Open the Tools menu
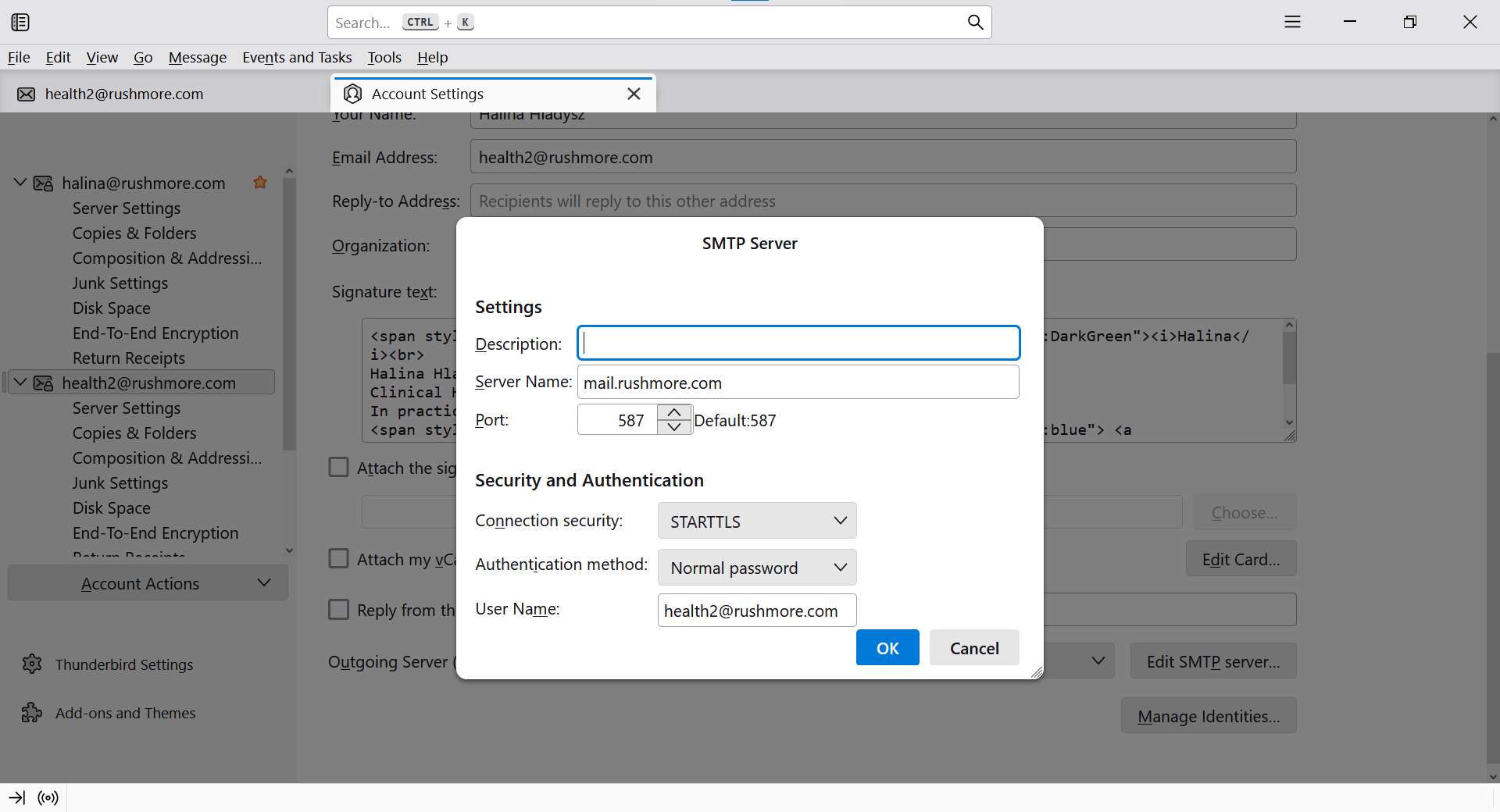This screenshot has height=812, width=1500. pos(384,58)
